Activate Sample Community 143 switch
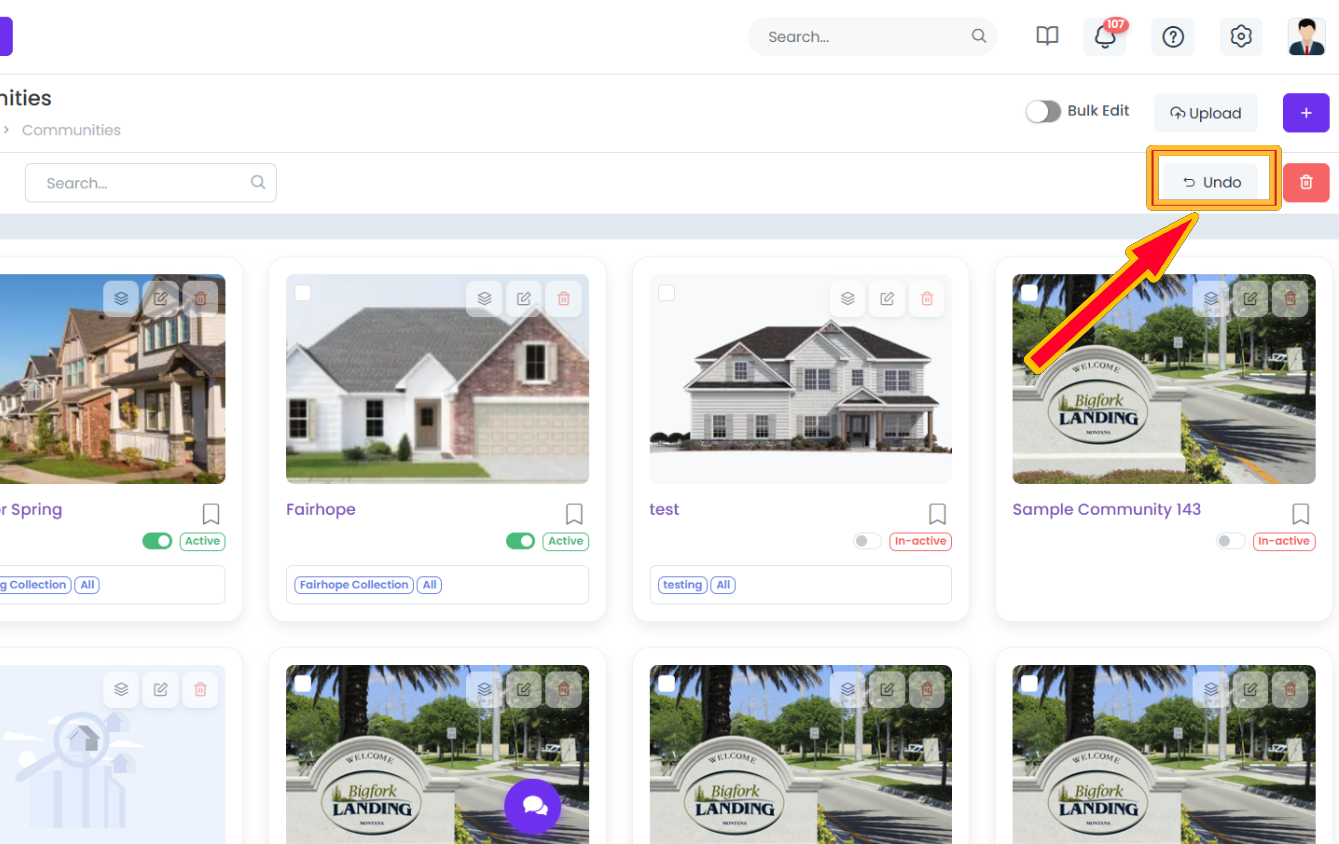This screenshot has width=1339, height=844. coord(1230,541)
